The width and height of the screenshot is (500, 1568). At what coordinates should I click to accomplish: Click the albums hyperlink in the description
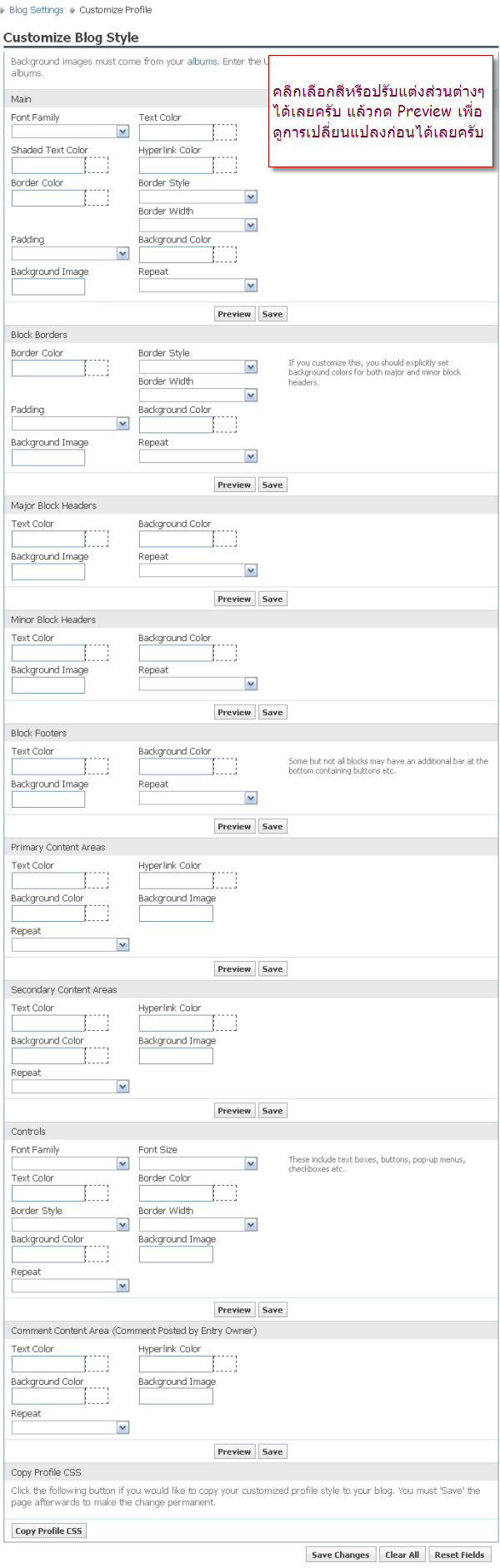click(202, 62)
